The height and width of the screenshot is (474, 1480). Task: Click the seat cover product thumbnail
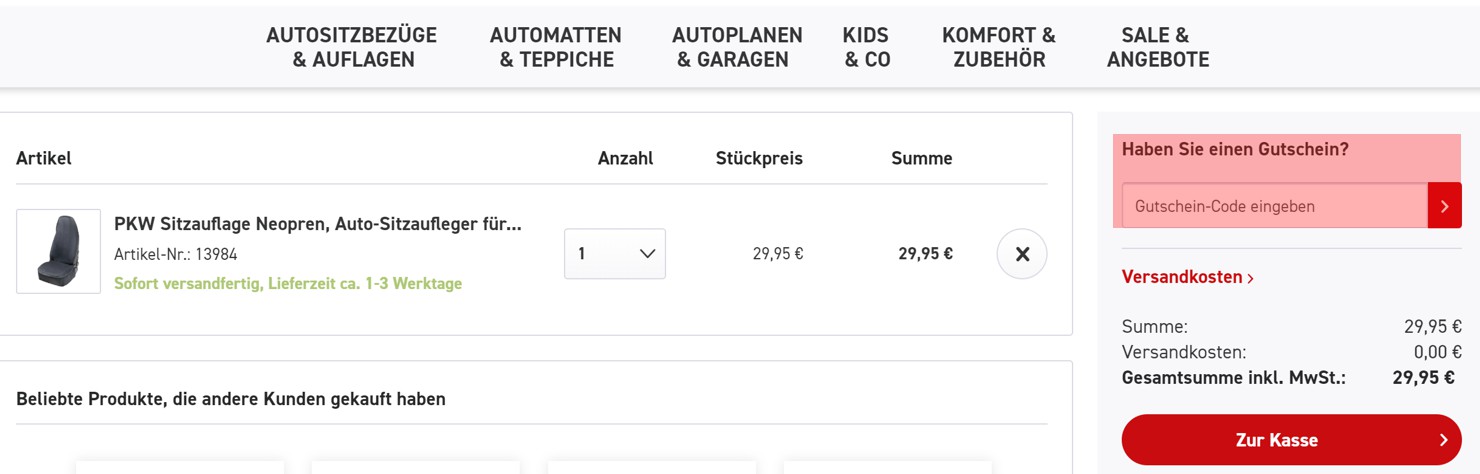click(58, 251)
